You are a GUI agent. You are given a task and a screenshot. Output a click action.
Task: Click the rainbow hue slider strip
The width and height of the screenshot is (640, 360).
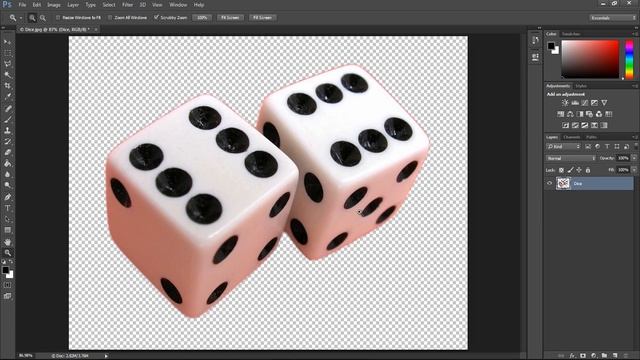629,59
